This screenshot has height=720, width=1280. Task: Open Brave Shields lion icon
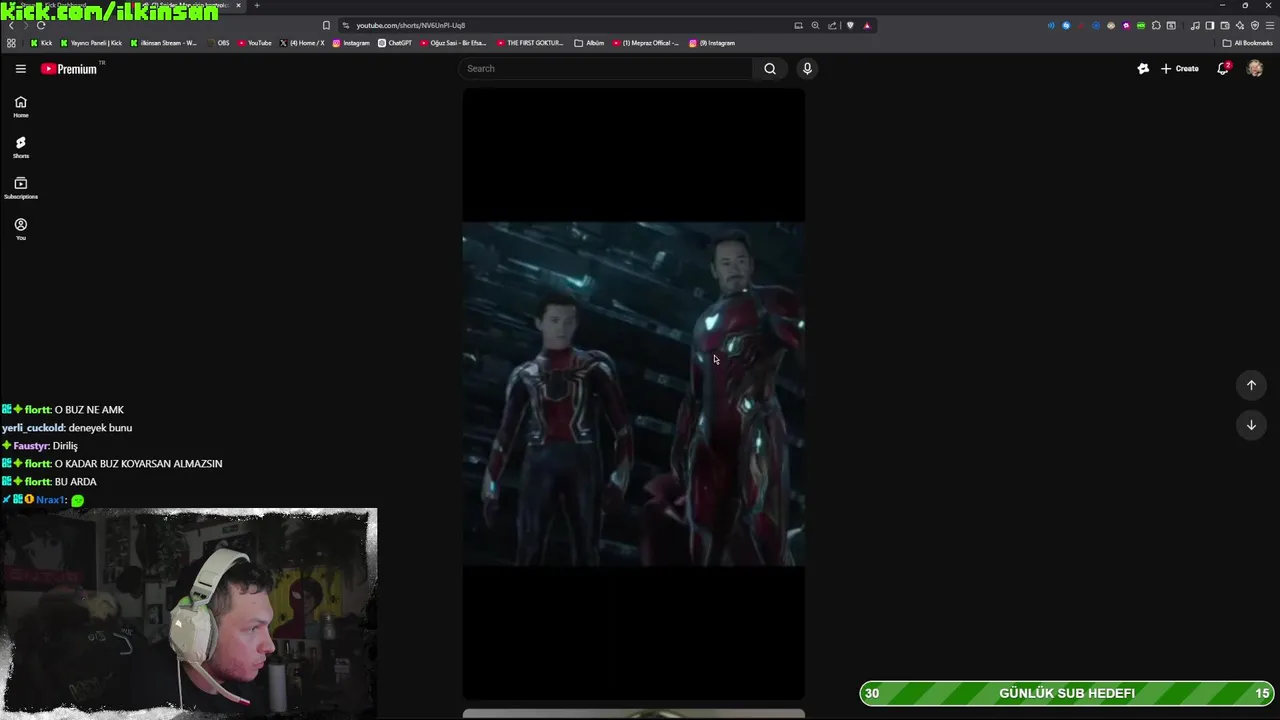coord(851,25)
